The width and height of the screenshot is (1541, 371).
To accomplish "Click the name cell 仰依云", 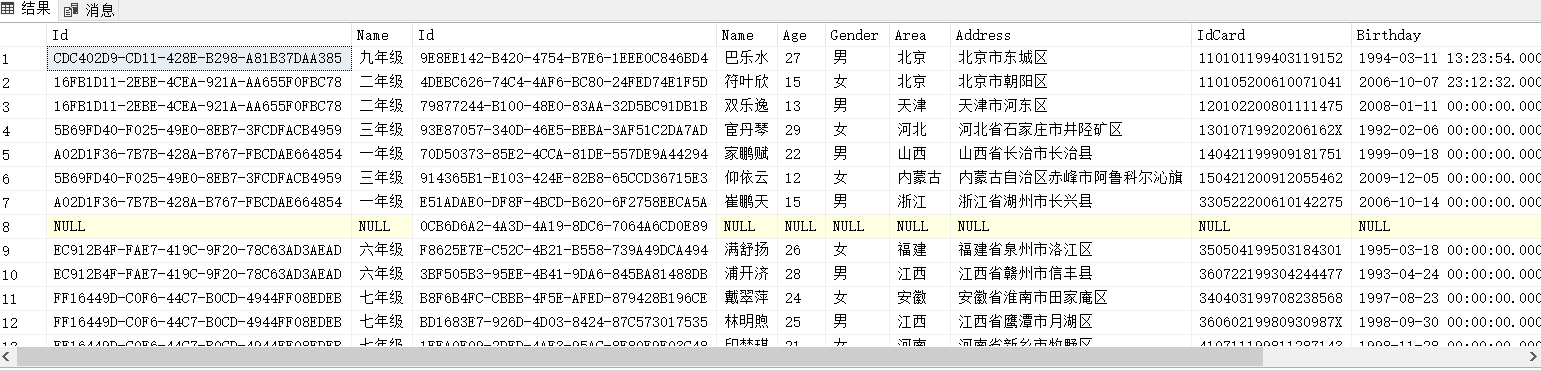I will [x=746, y=179].
